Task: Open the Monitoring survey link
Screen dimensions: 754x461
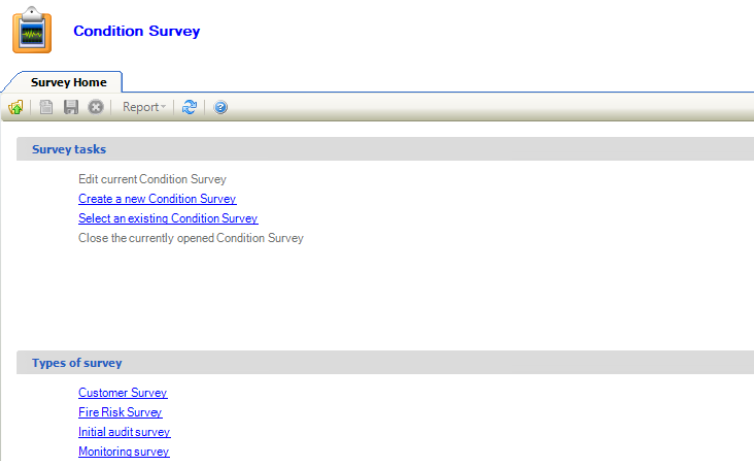Action: click(x=124, y=452)
